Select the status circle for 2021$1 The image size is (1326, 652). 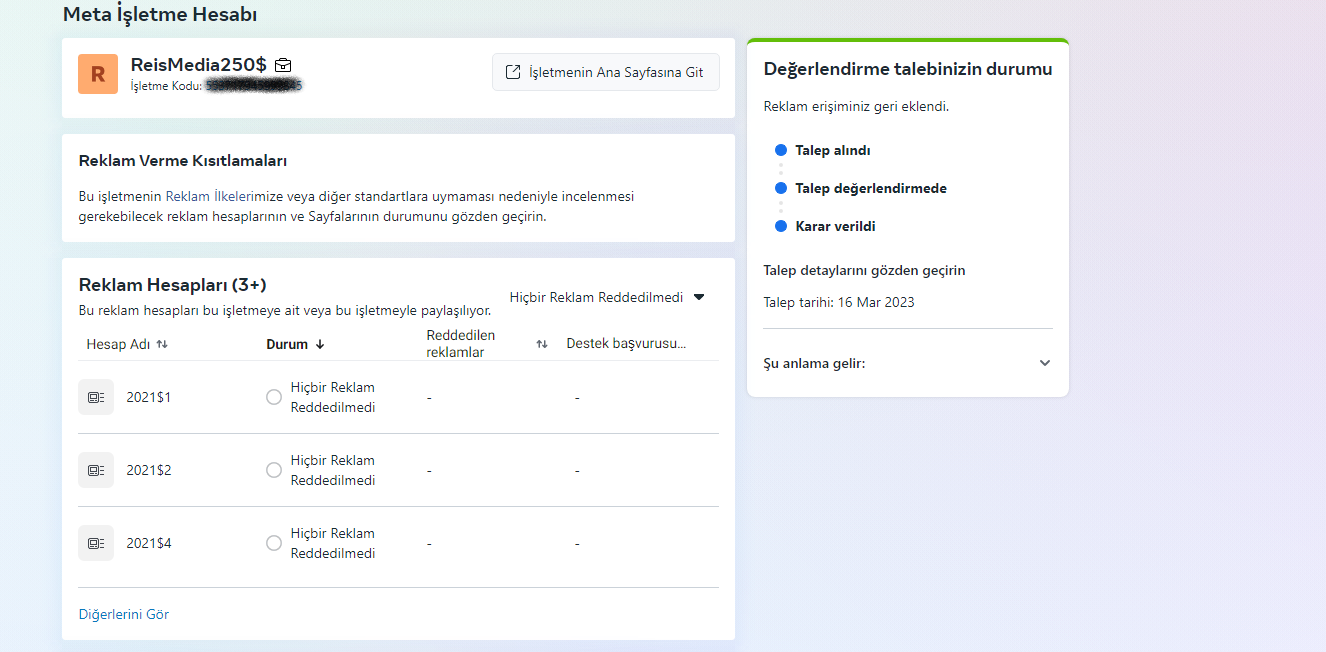274,397
